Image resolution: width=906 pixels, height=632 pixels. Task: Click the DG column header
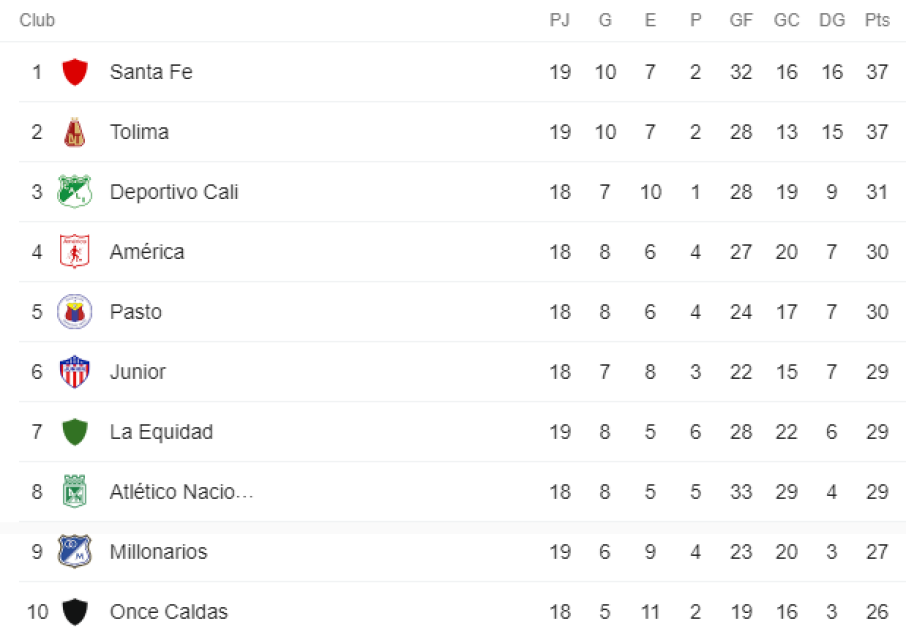click(x=831, y=20)
